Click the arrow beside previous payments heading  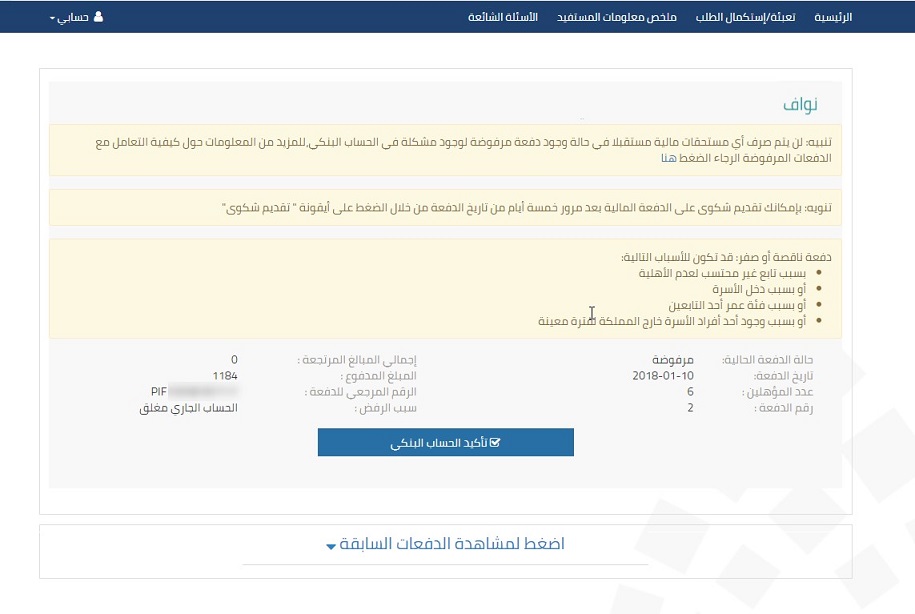[x=331, y=546]
